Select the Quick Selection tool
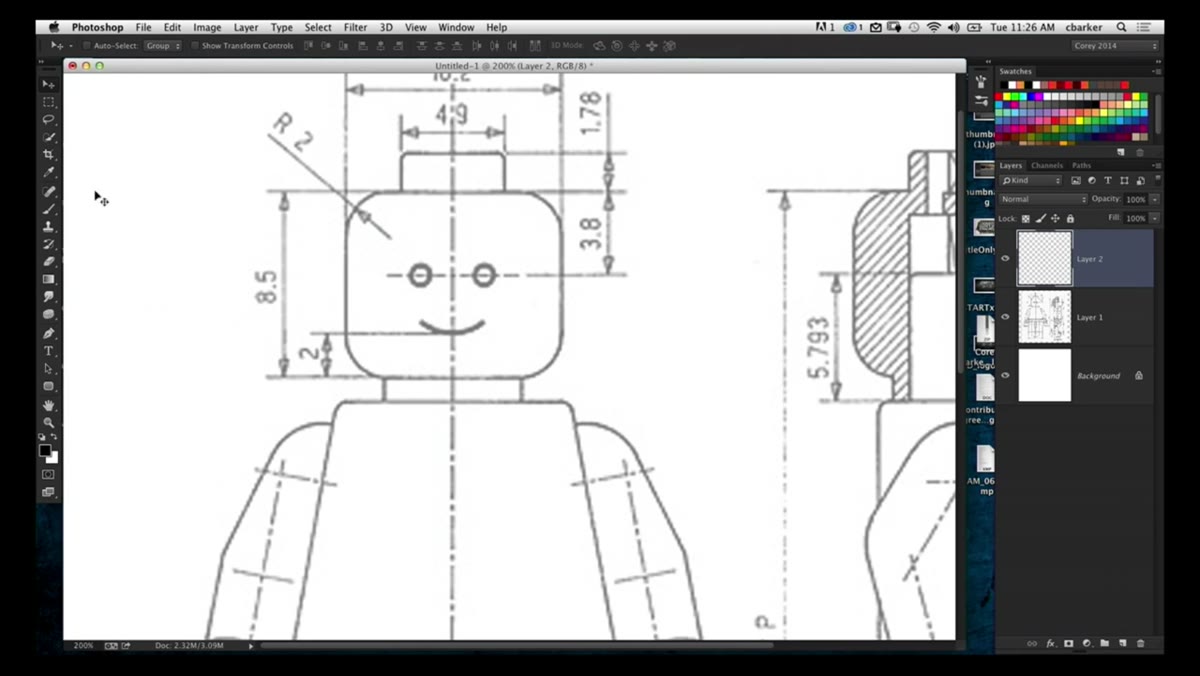 [x=48, y=137]
